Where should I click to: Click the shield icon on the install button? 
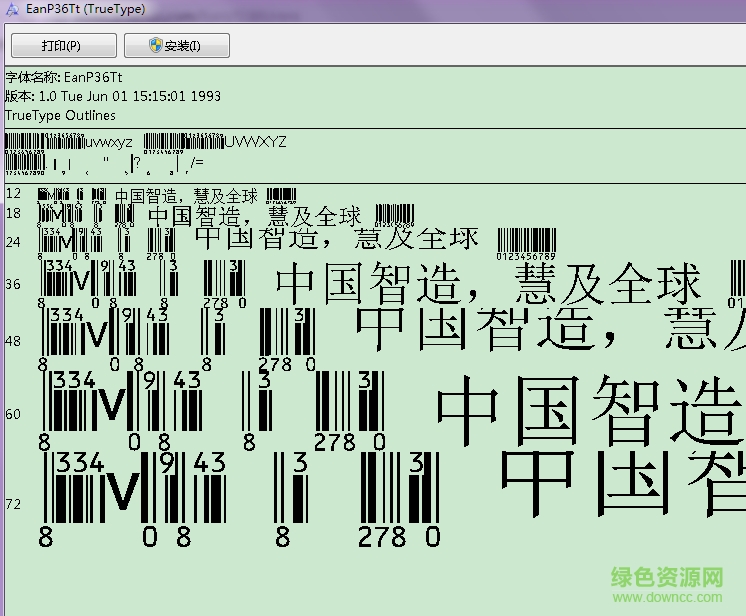tap(156, 45)
